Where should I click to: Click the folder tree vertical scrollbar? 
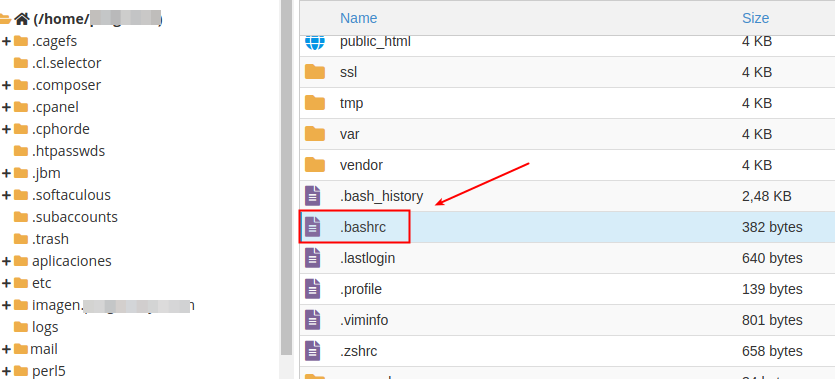286,177
